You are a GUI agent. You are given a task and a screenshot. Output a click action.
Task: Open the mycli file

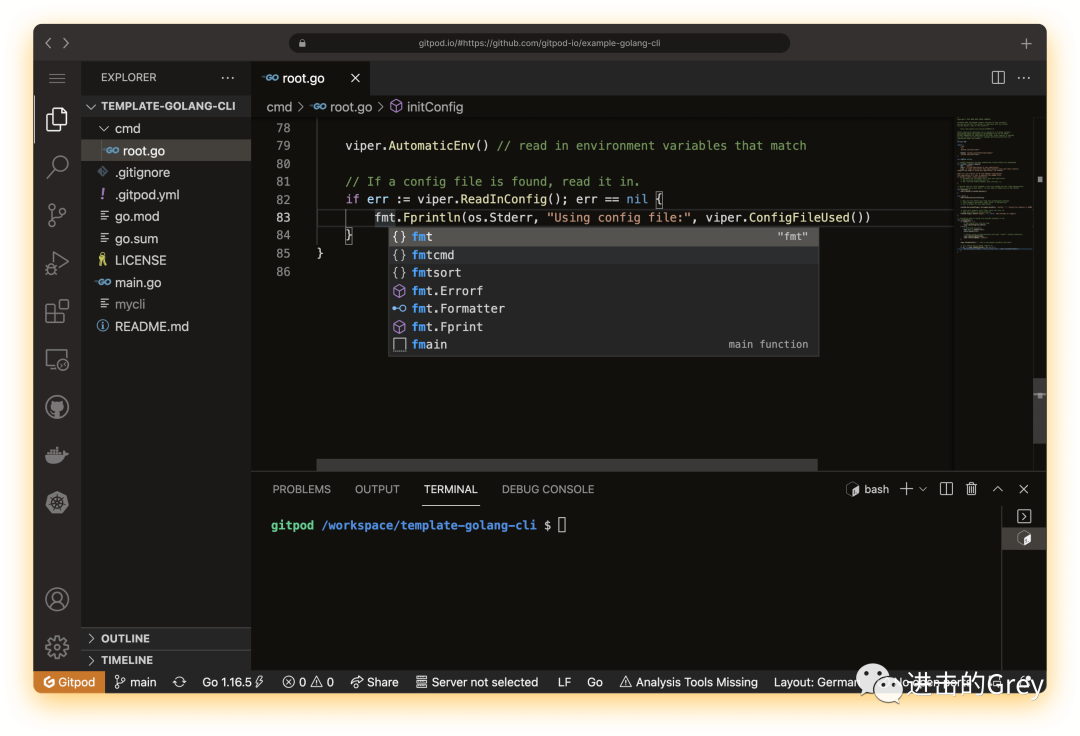click(166, 304)
